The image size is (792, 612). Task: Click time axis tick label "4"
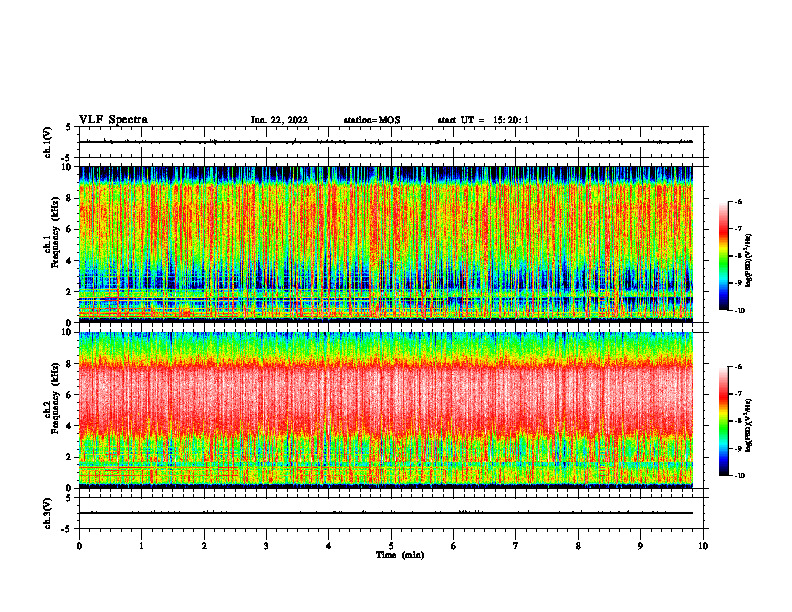coord(328,546)
